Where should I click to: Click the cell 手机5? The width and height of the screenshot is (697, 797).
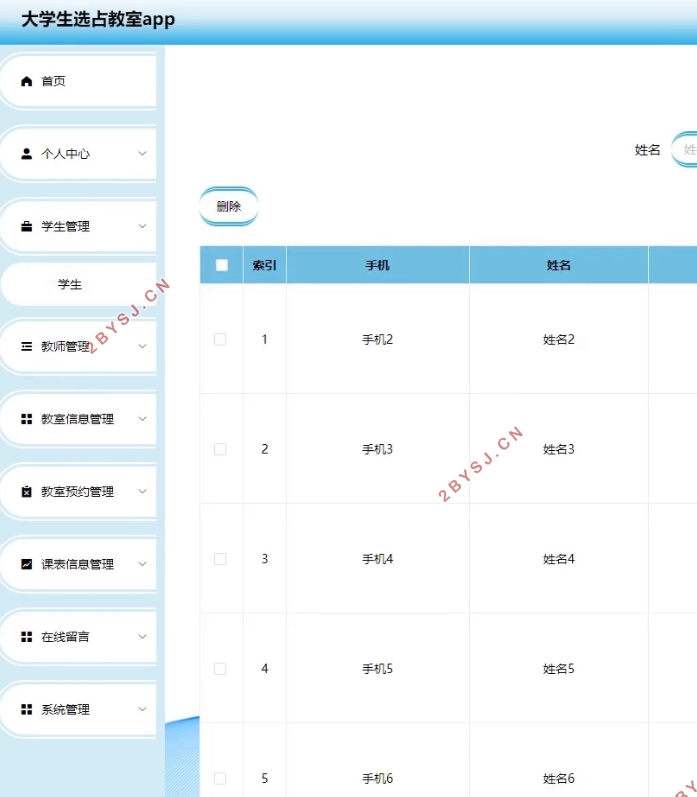pyautogui.click(x=378, y=669)
